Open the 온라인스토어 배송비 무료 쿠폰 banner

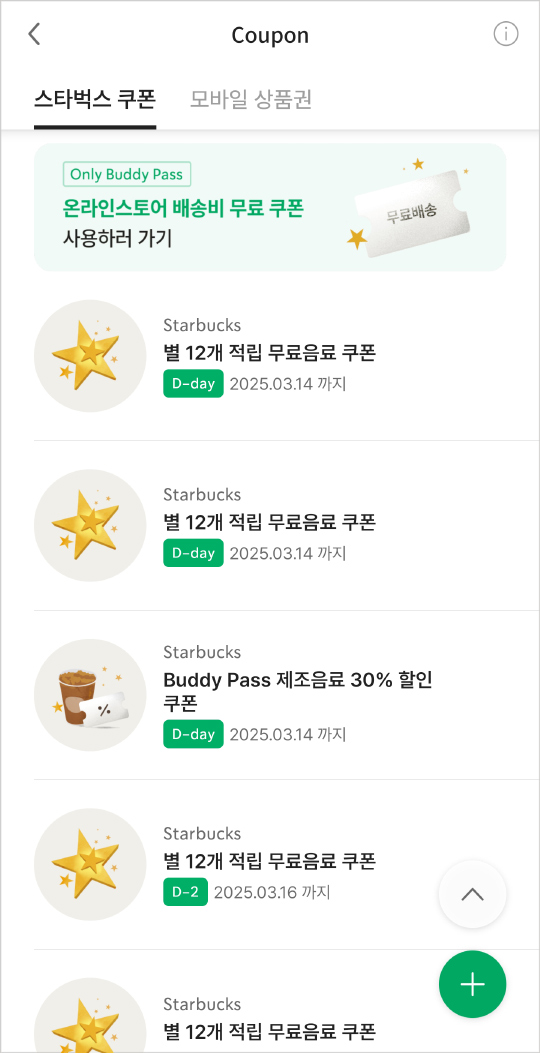tap(270, 208)
